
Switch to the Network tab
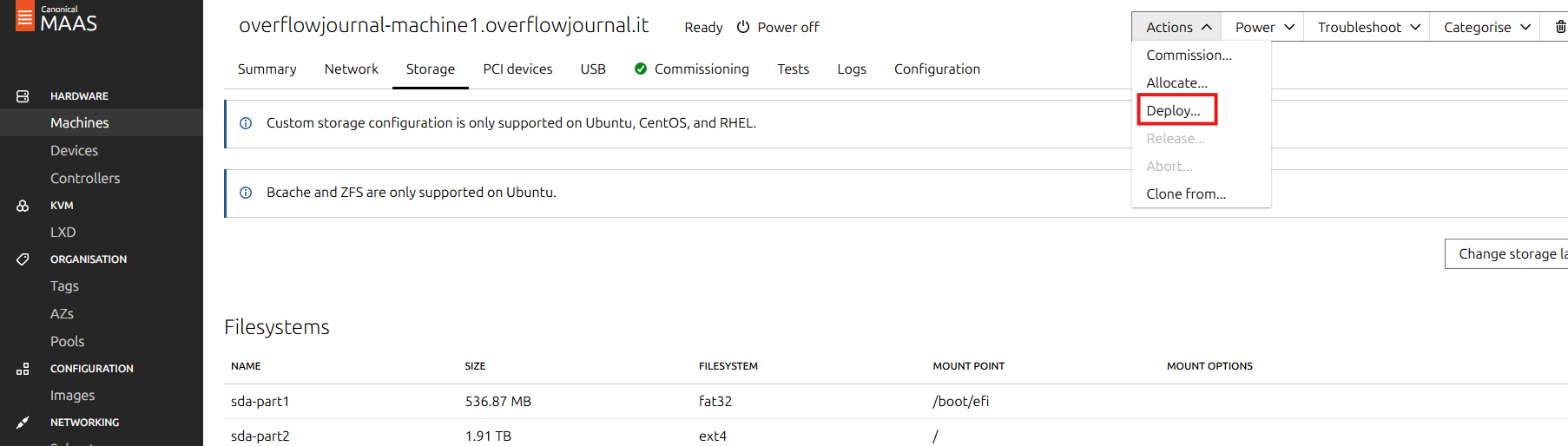point(351,69)
